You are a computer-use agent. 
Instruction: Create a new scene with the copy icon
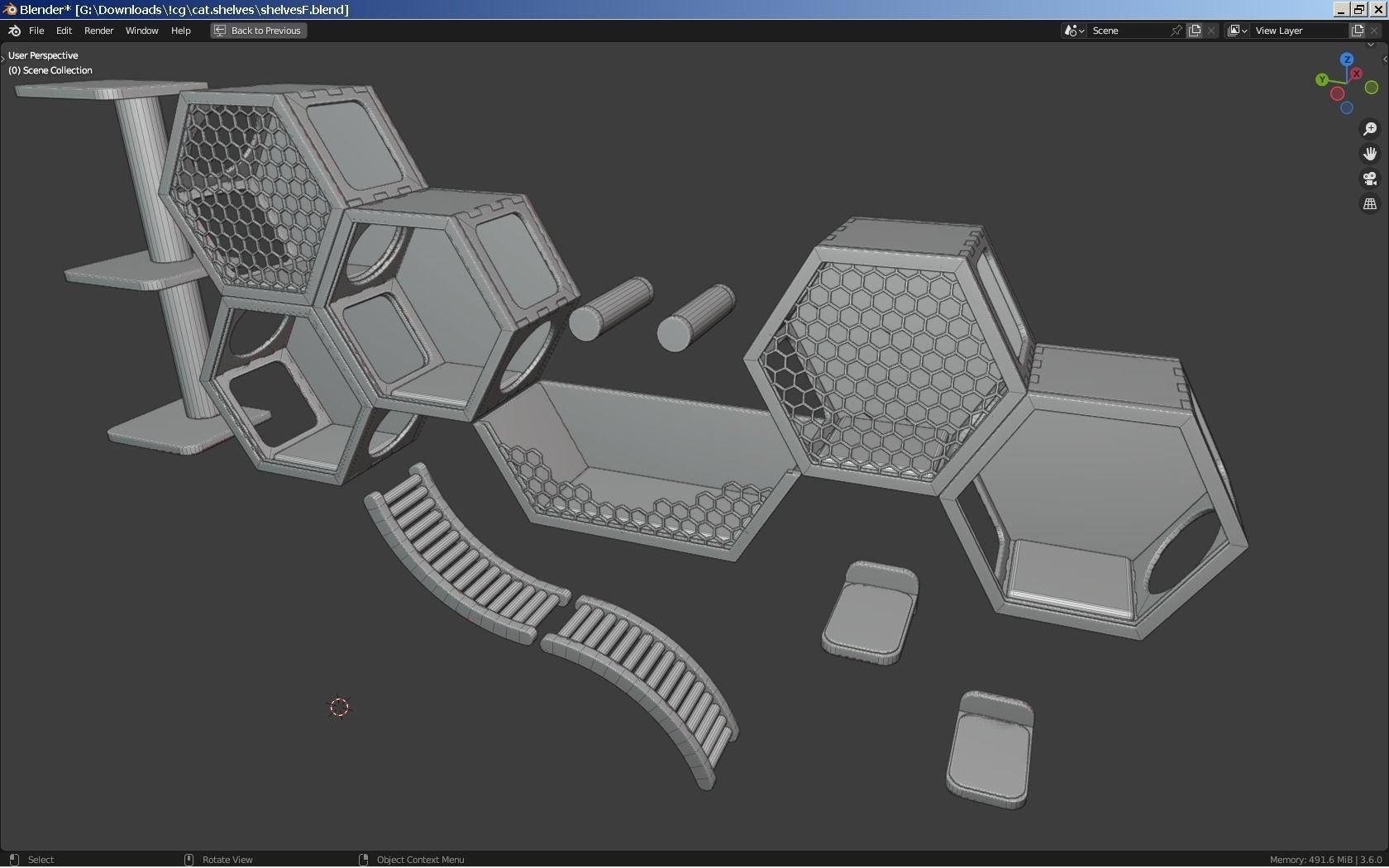coord(1195,31)
